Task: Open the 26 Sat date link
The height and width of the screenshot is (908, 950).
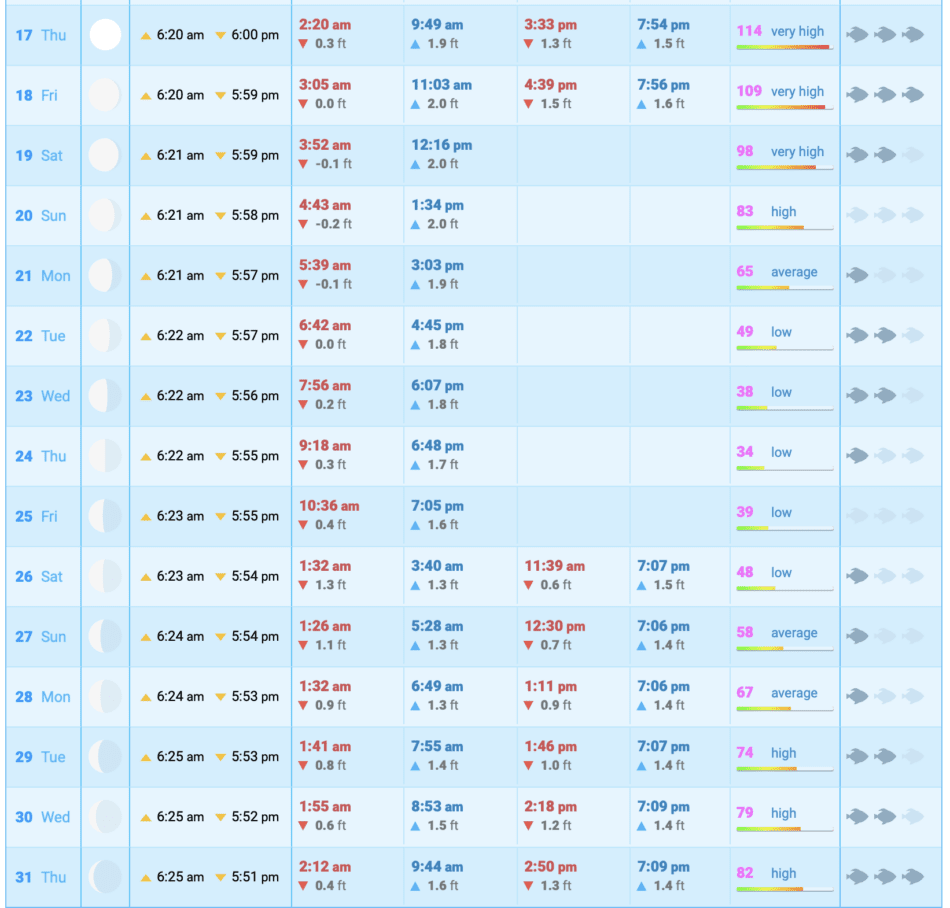Action: tap(39, 576)
